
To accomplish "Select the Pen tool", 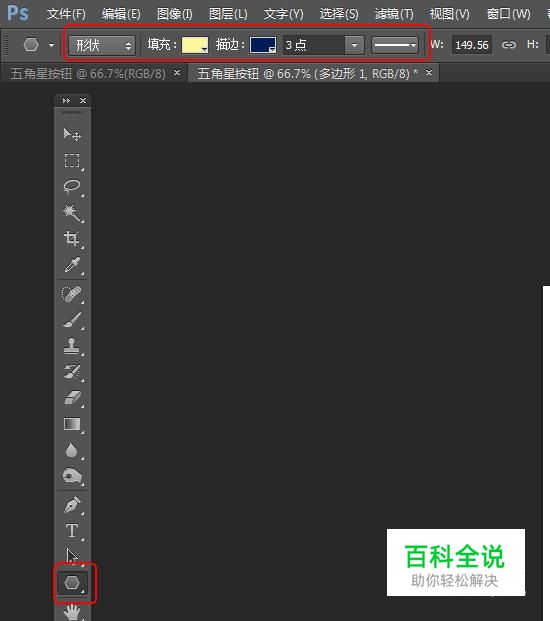I will point(72,505).
